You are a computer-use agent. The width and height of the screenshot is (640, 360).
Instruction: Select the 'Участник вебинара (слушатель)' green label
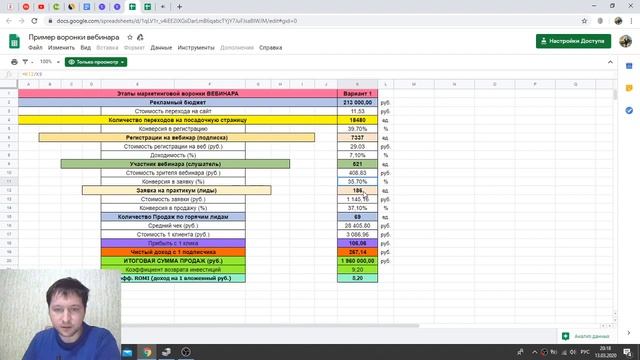click(176, 164)
